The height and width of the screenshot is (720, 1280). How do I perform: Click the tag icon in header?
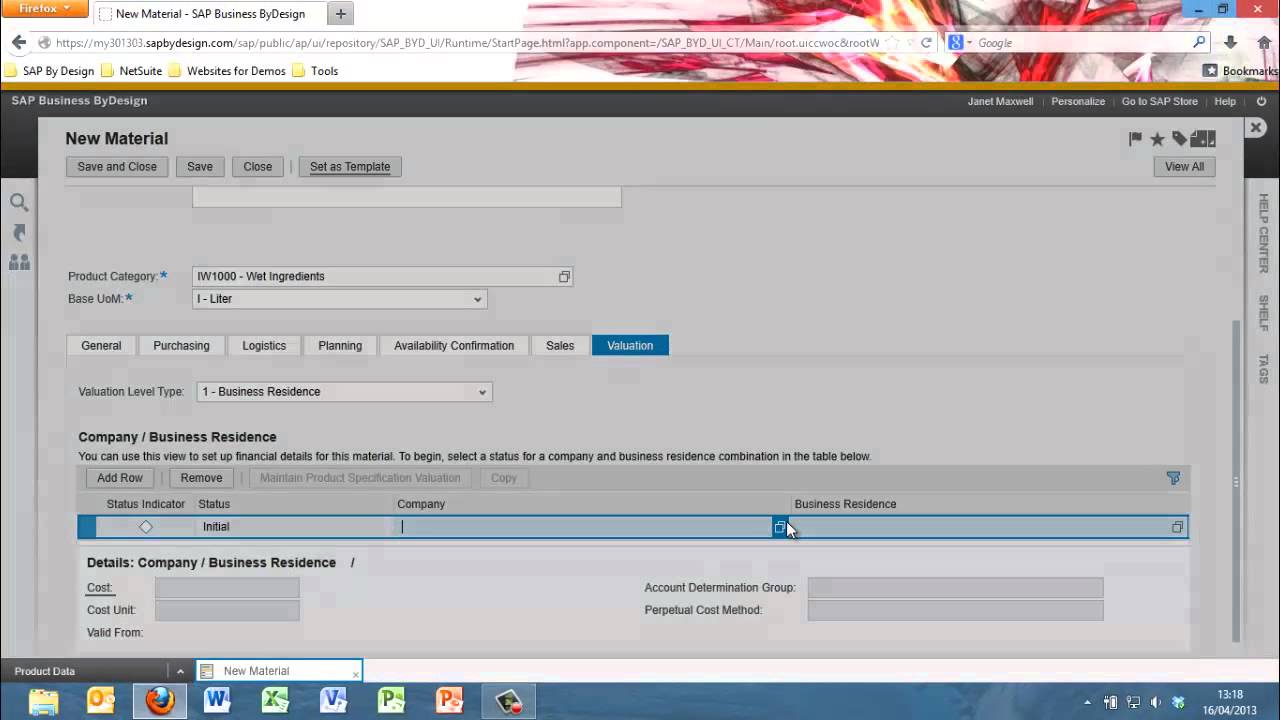click(x=1180, y=139)
